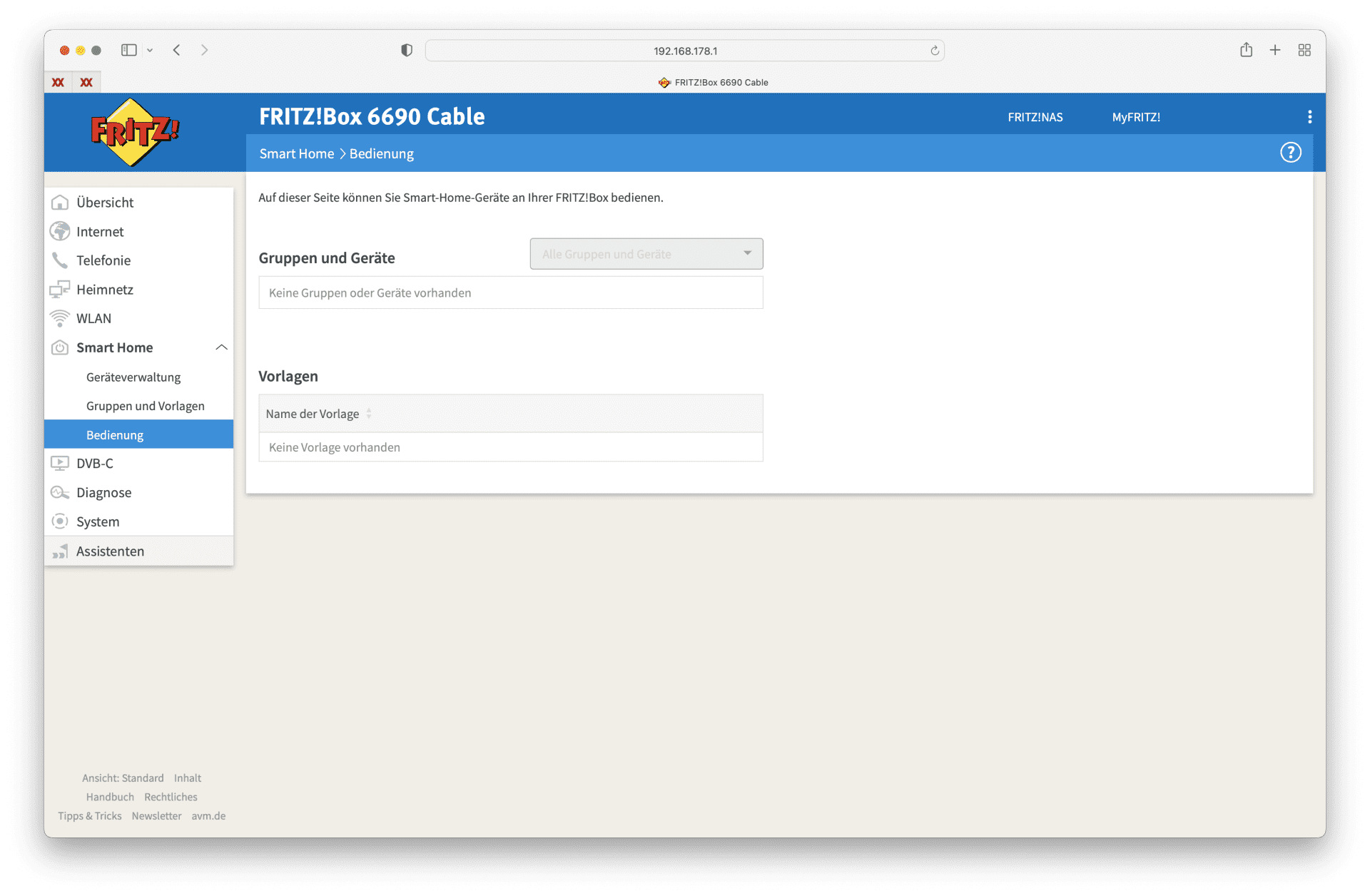Image resolution: width=1370 pixels, height=896 pixels.
Task: Go back in browser history
Action: pyautogui.click(x=176, y=50)
